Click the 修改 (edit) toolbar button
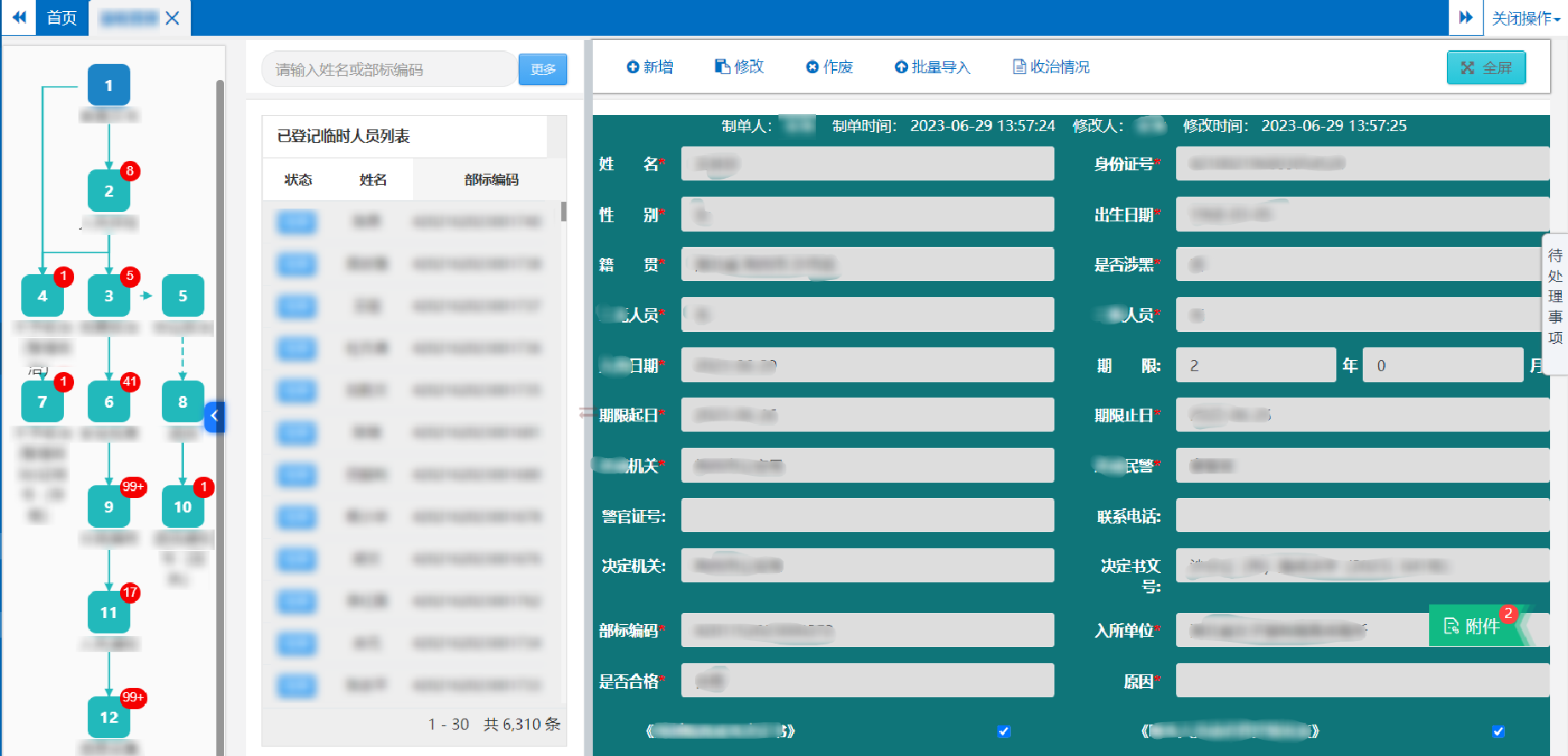The image size is (1568, 756). (x=739, y=67)
